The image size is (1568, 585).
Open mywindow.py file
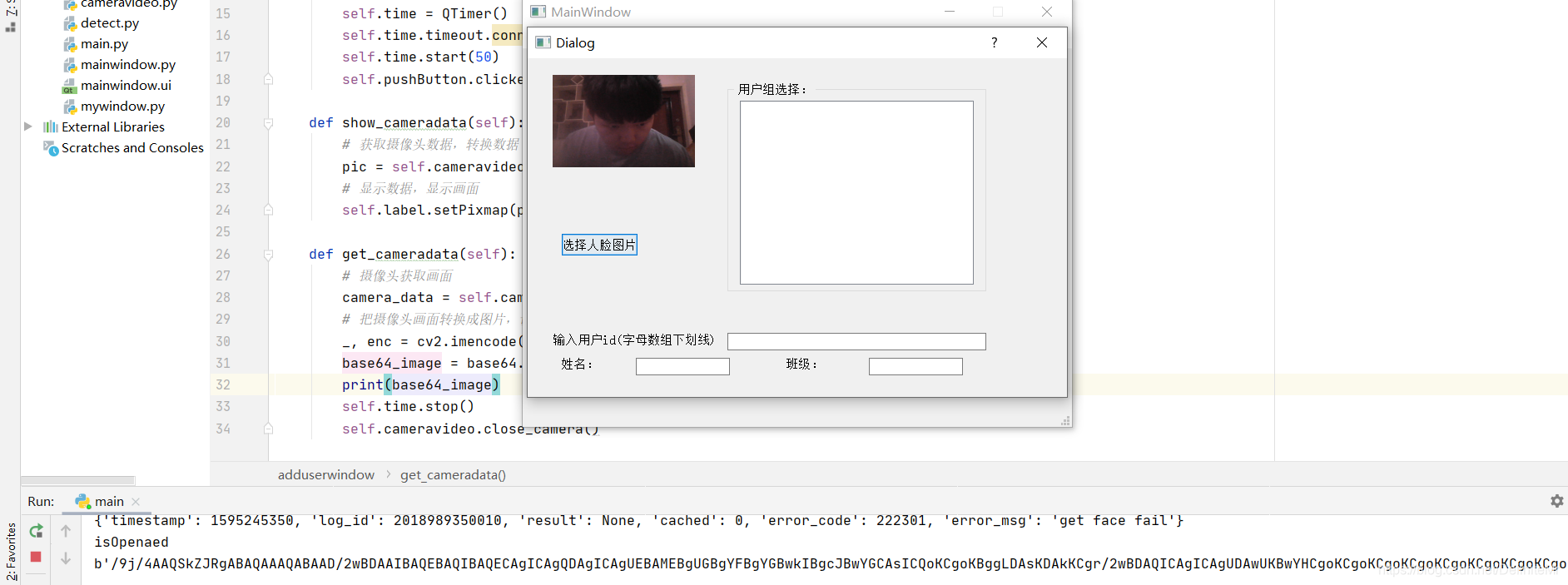click(x=122, y=107)
